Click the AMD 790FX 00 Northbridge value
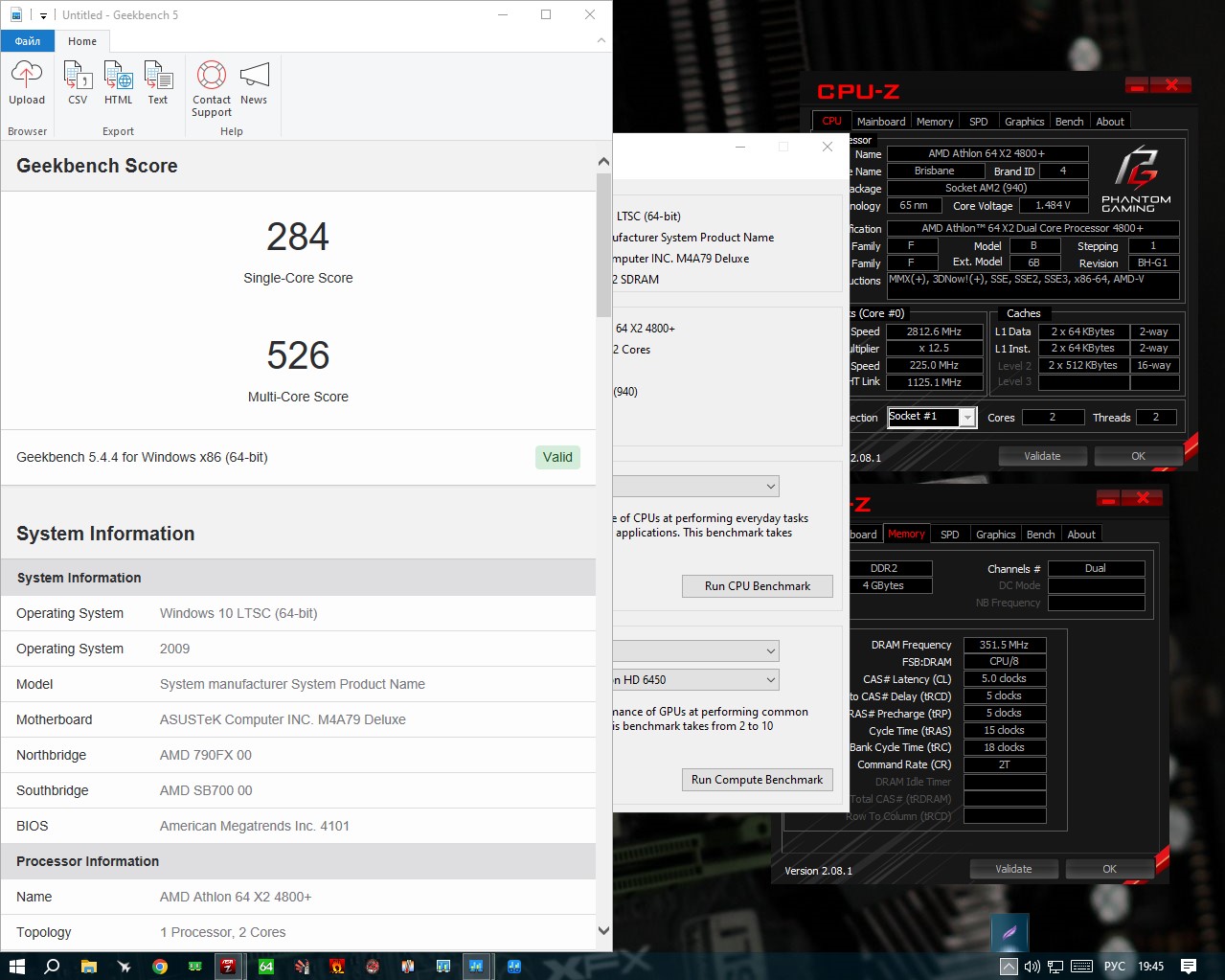The height and width of the screenshot is (980, 1225). pos(206,755)
